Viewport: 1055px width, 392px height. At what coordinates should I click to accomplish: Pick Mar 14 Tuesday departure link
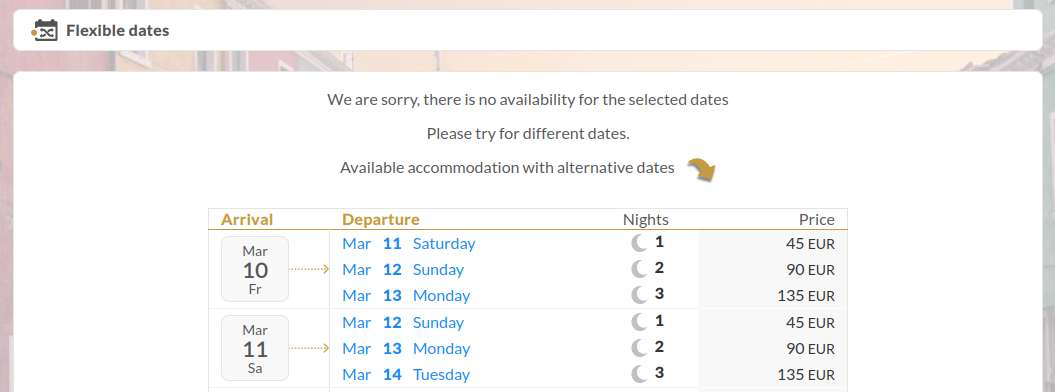pyautogui.click(x=406, y=375)
